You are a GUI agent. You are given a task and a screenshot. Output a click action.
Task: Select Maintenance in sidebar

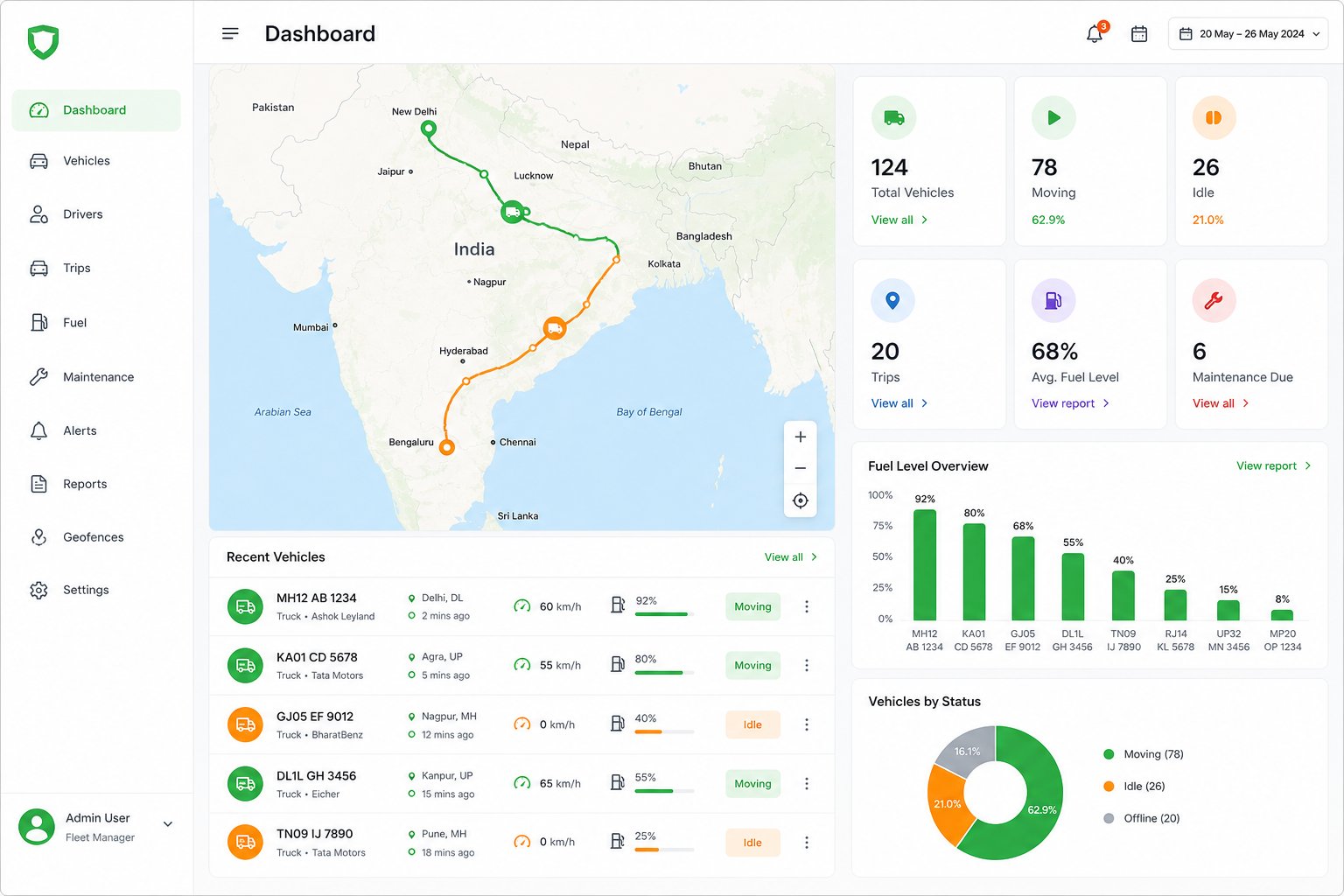pyautogui.click(x=96, y=377)
